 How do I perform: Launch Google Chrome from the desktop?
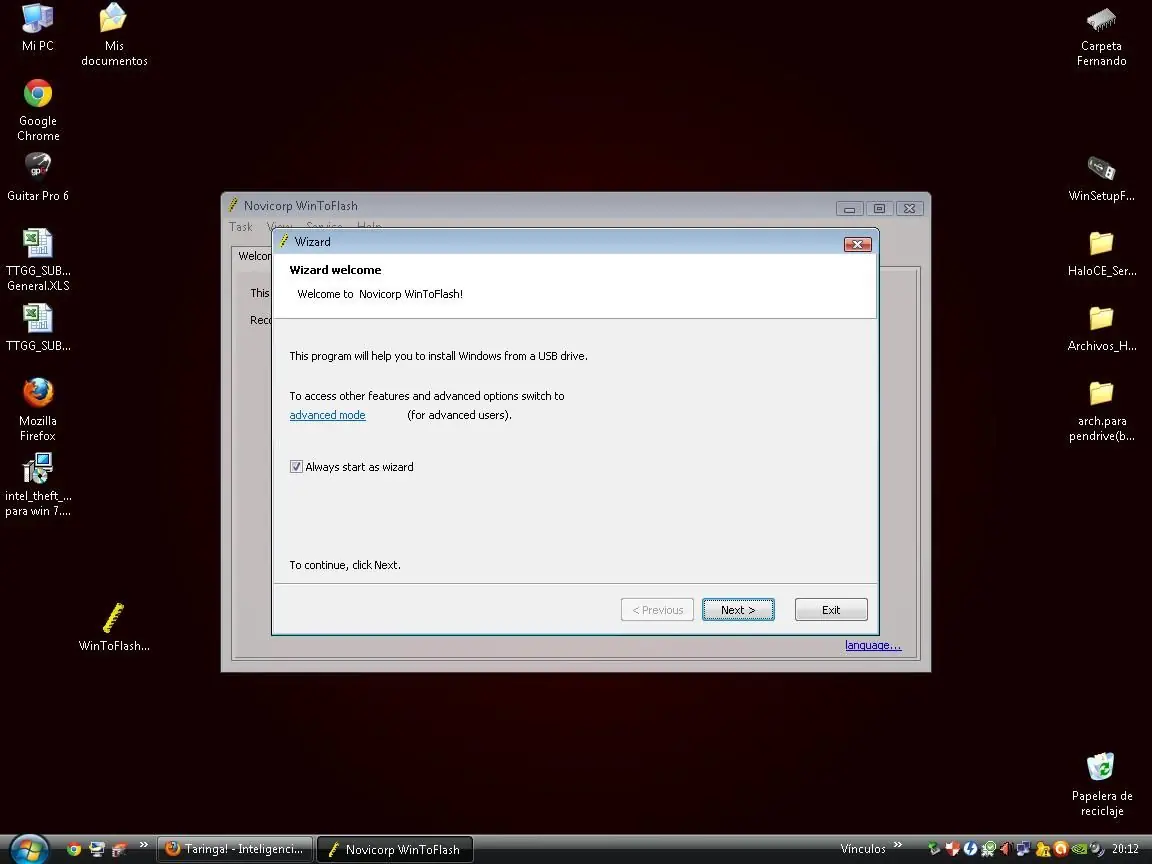38,110
